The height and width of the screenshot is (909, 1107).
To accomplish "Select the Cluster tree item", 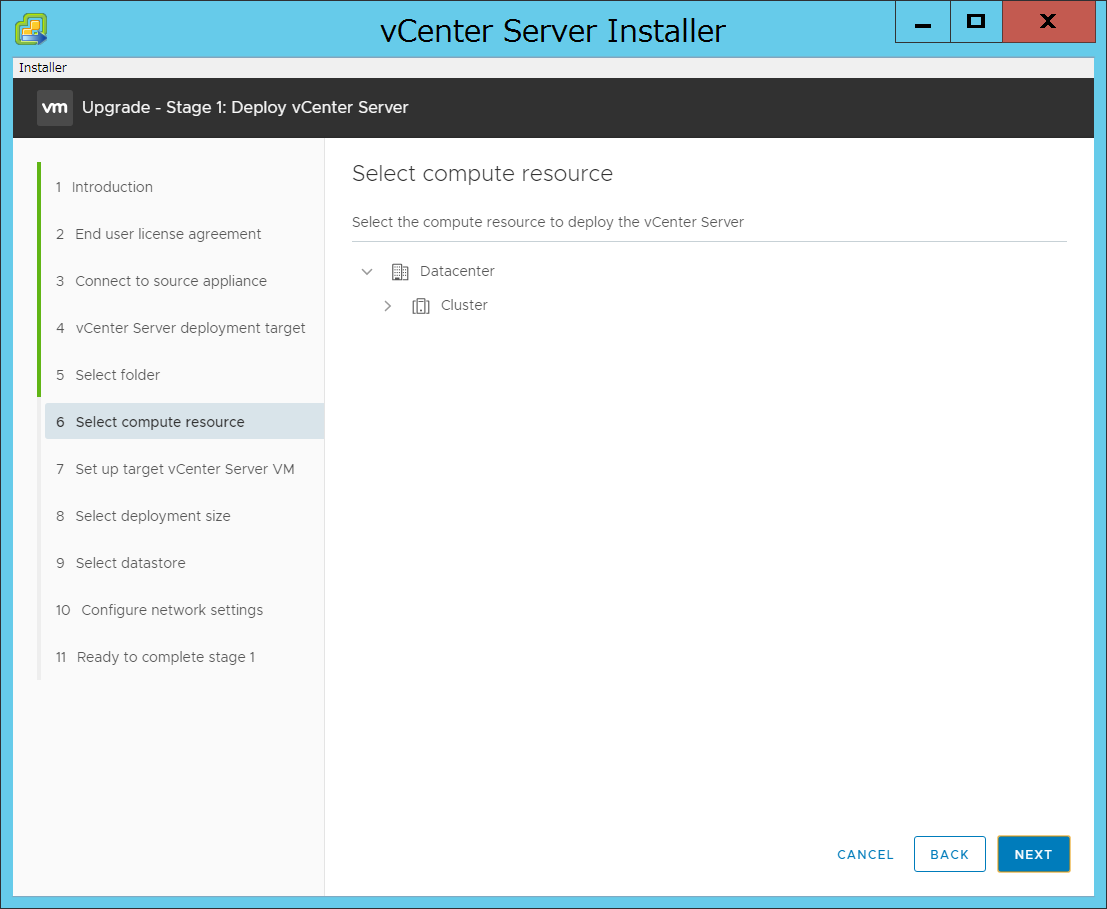I will point(464,305).
